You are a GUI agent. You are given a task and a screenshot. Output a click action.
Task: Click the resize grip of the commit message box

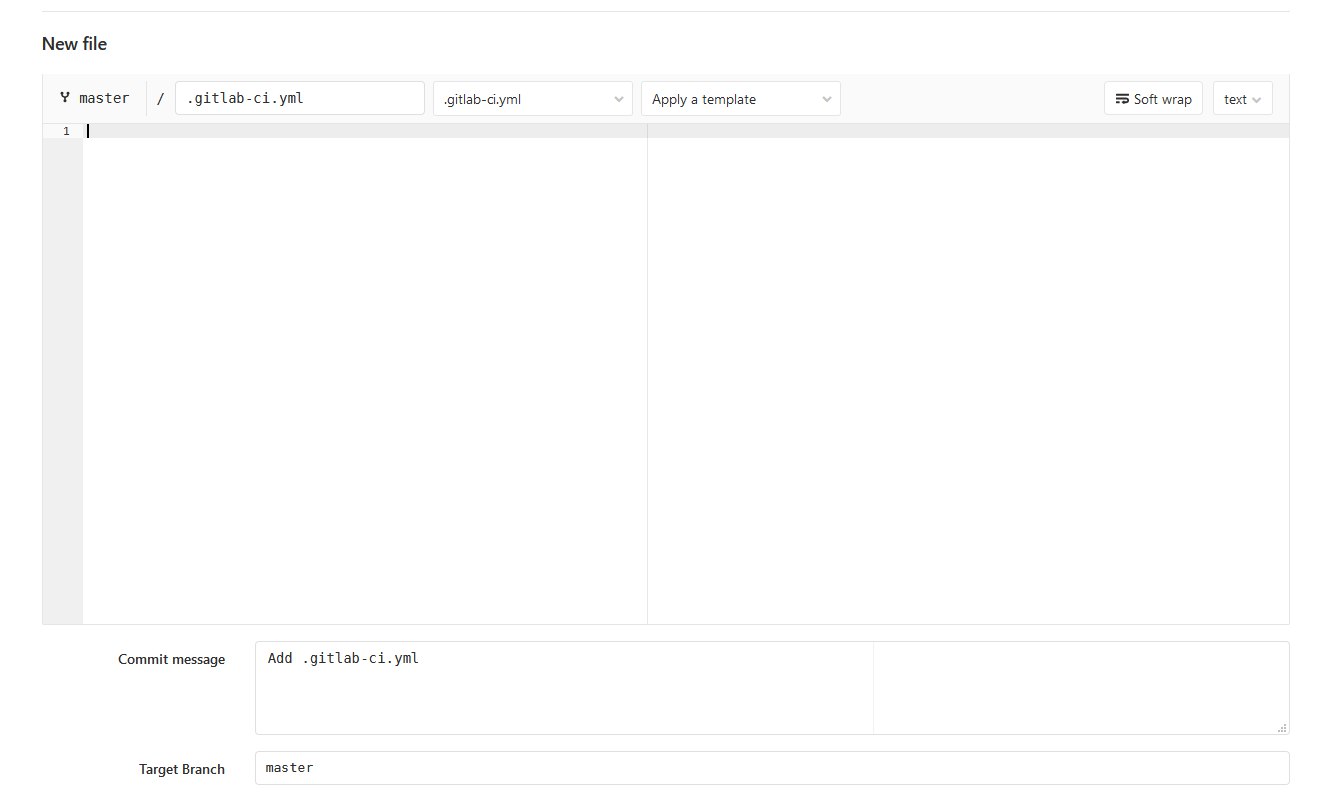pos(1282,727)
